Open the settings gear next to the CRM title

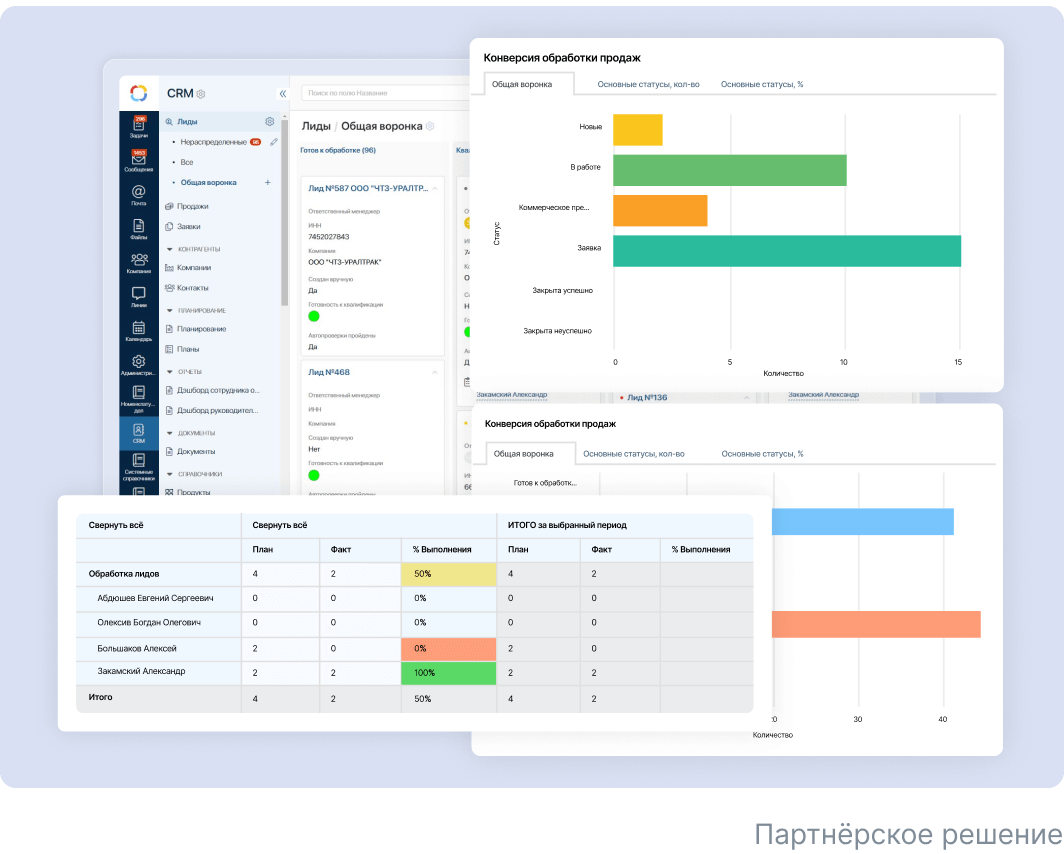coord(201,94)
